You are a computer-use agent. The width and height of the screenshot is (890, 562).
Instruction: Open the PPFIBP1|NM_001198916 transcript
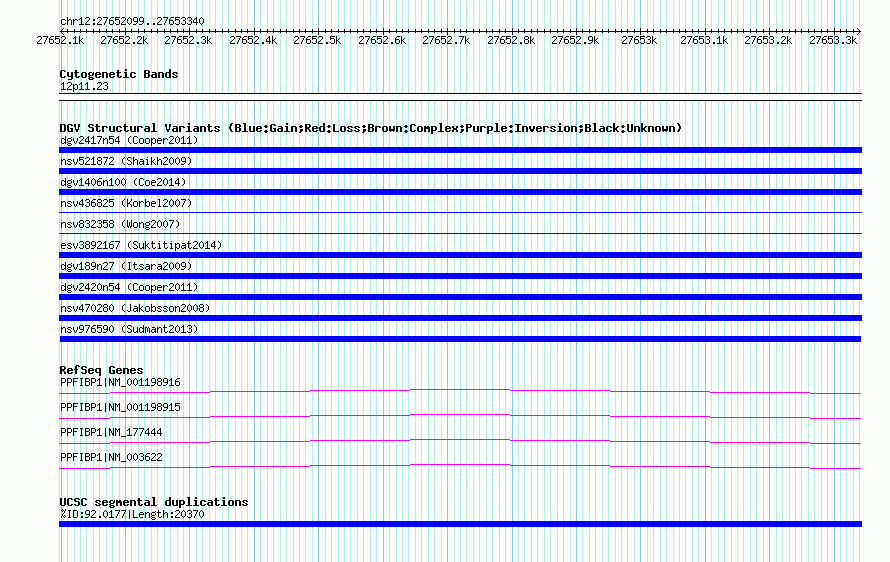pyautogui.click(x=120, y=382)
